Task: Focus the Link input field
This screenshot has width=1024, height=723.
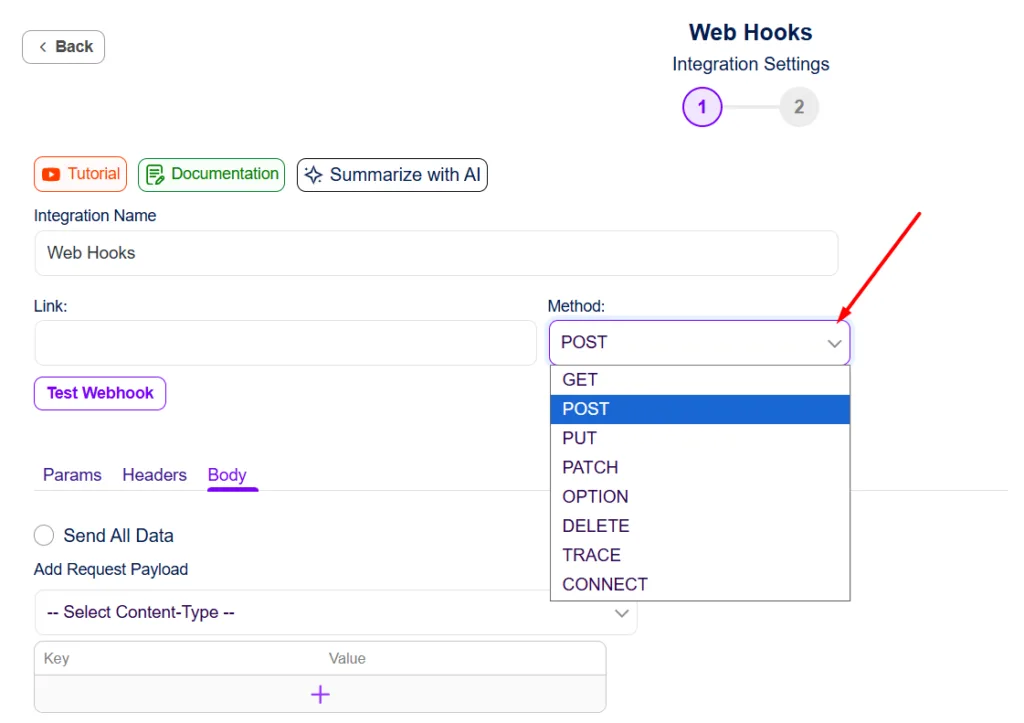Action: coord(285,343)
